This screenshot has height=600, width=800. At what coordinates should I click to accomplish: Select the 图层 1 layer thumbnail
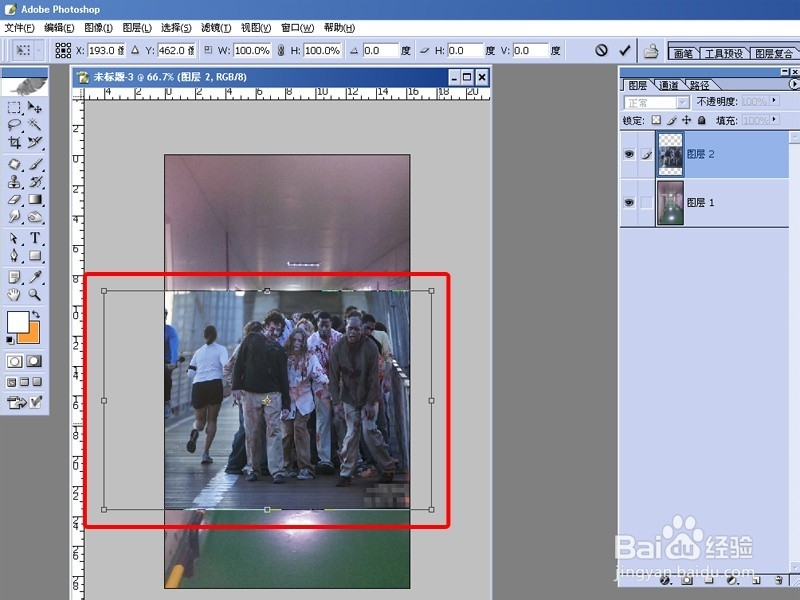670,203
